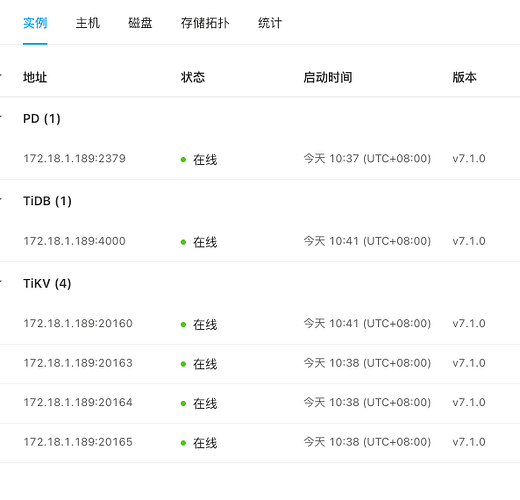
Task: Select PD instance 172.18.1.189:2379
Action: coord(260,159)
